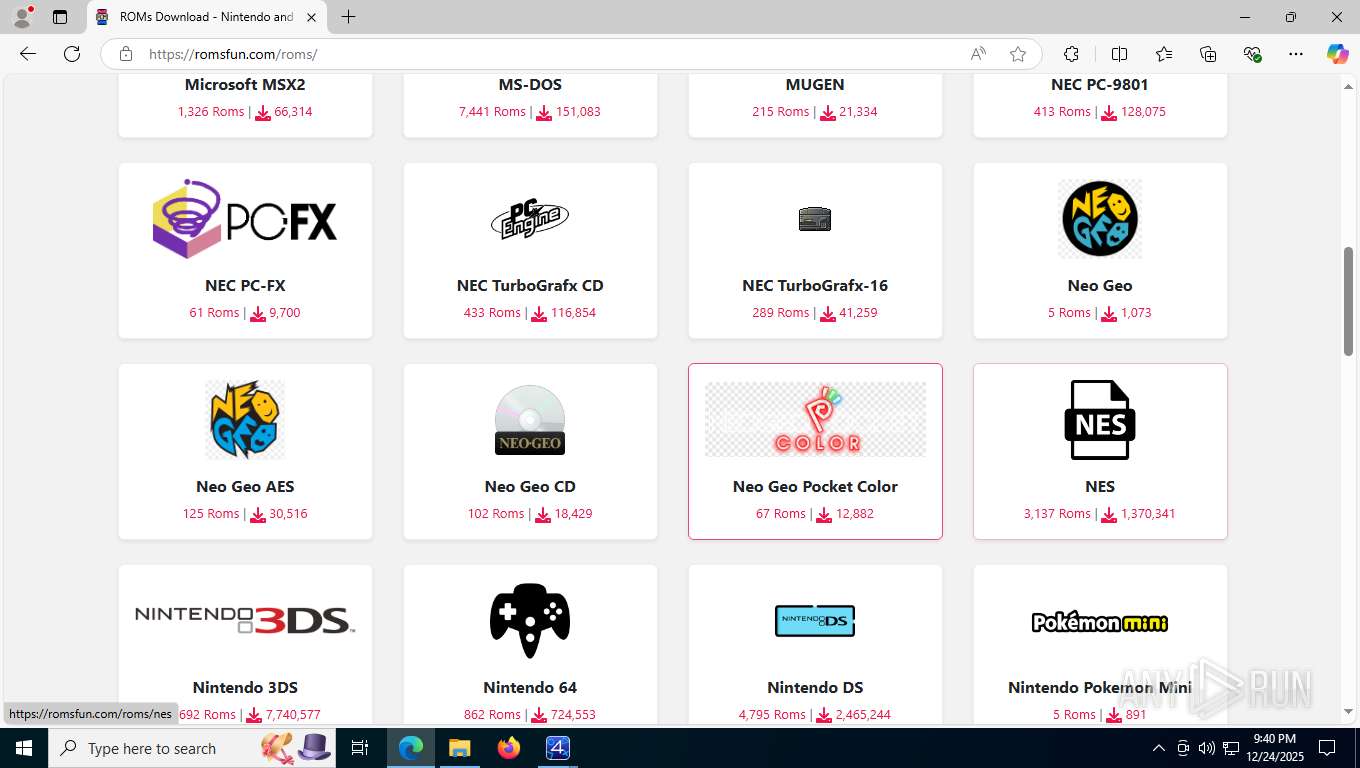Open the Nintendo 3DS logo

245,620
